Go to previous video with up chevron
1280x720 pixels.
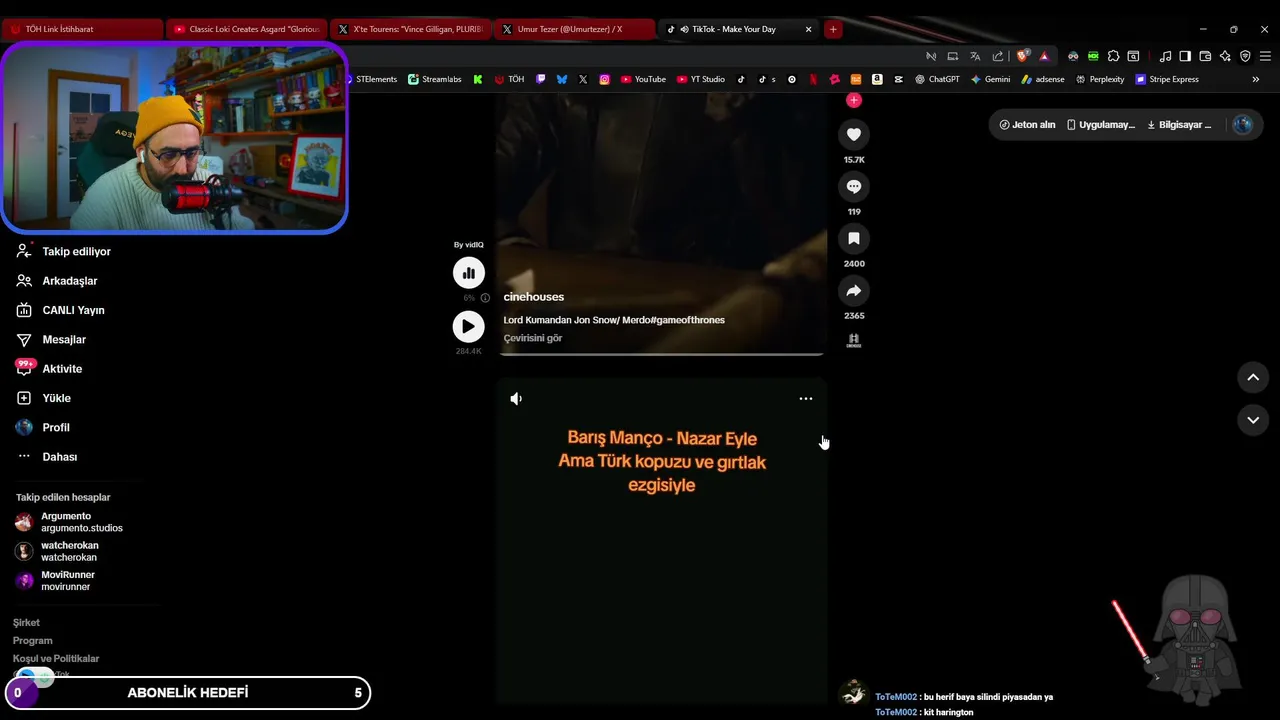[x=1253, y=377]
